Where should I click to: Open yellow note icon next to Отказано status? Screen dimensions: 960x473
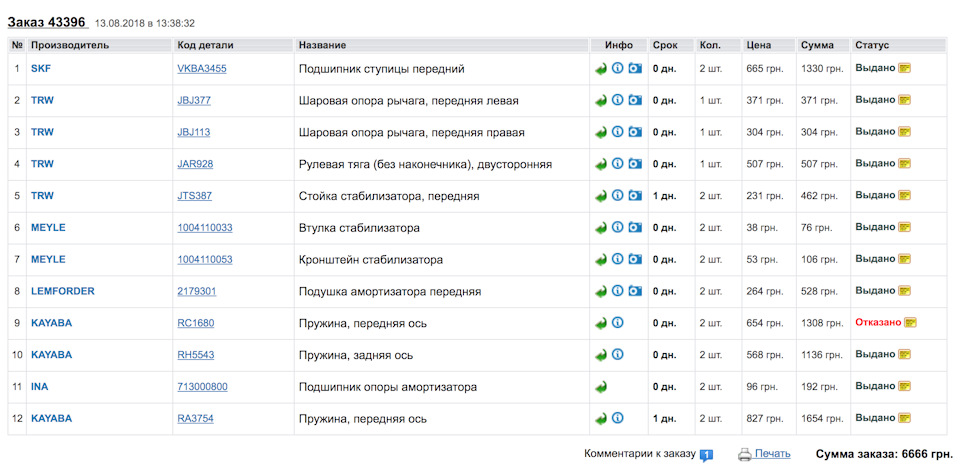[x=910, y=323]
